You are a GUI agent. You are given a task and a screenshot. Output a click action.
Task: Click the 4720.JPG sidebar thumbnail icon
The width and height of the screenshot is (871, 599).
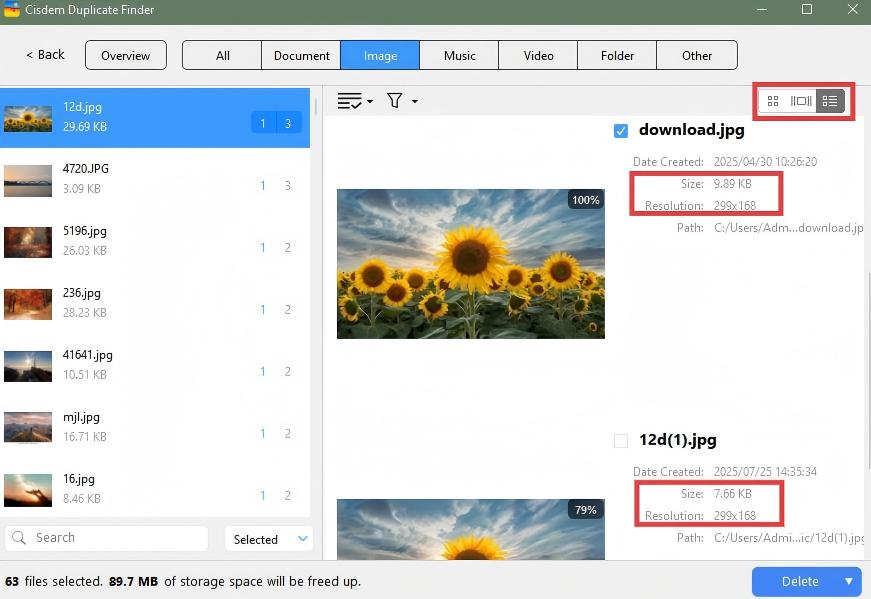[27, 180]
